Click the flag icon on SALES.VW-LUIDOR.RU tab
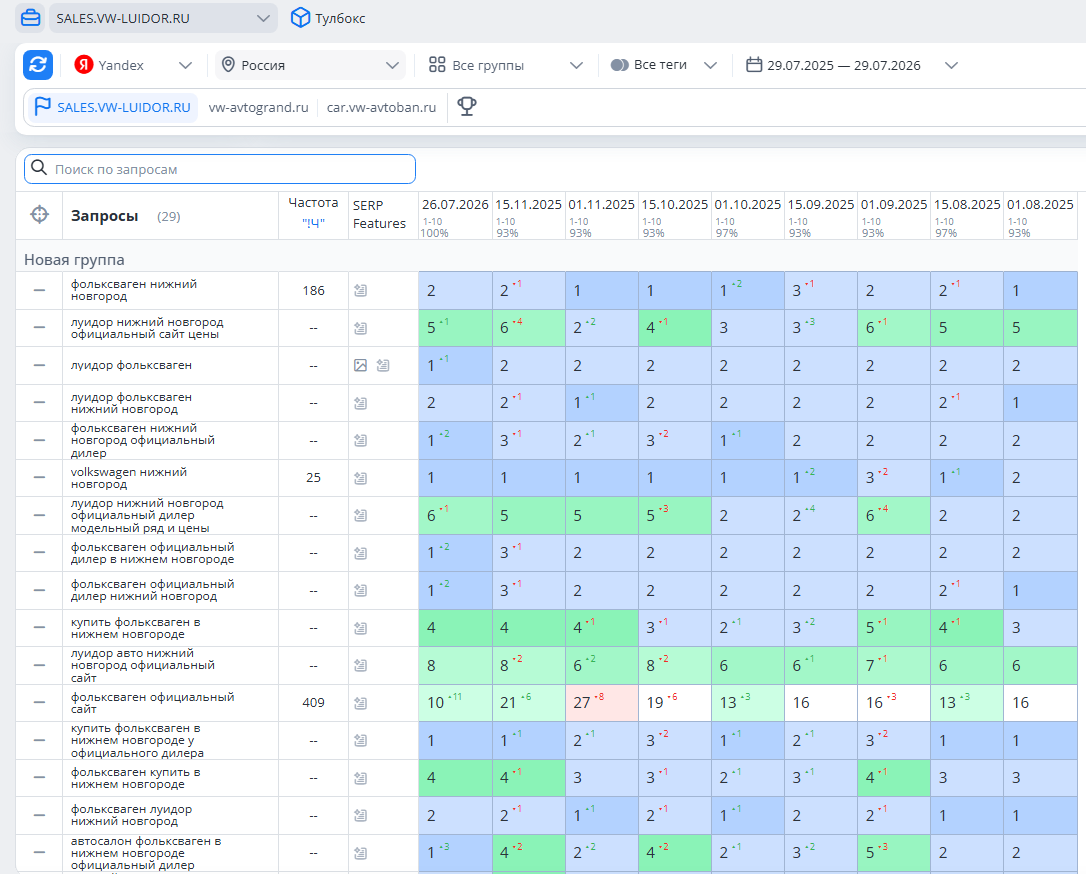1086x874 pixels. (42, 107)
